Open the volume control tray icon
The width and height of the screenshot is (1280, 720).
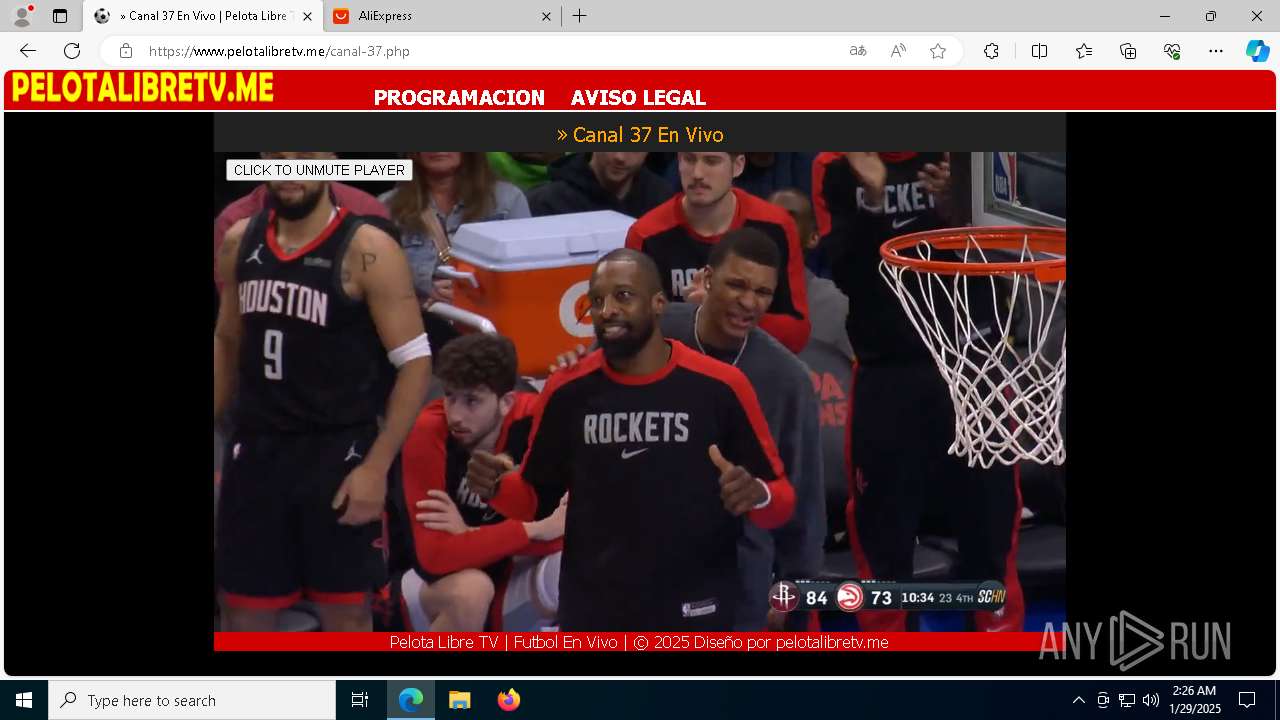1150,700
